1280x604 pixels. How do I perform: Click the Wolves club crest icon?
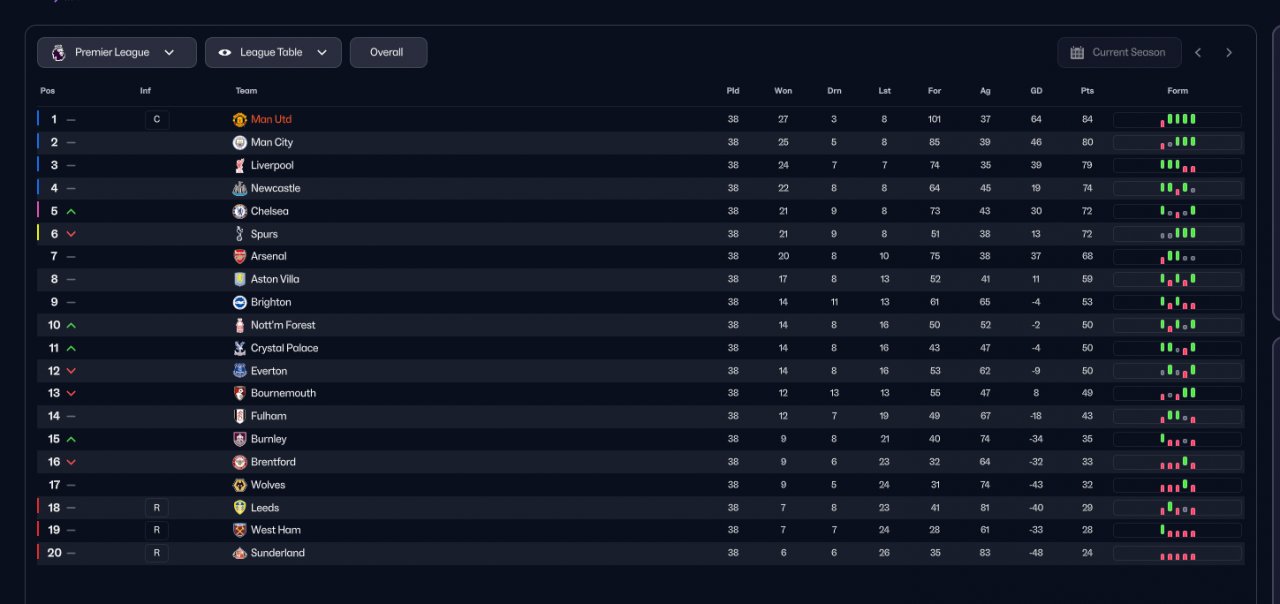tap(239, 485)
